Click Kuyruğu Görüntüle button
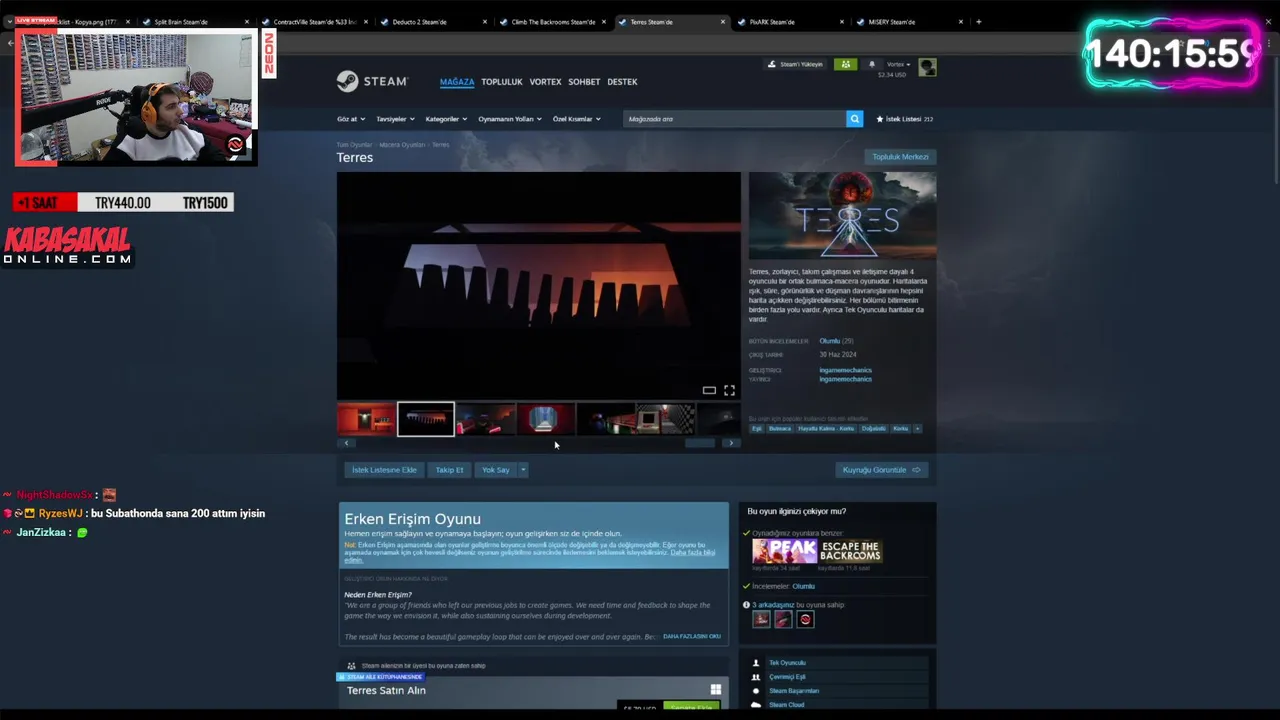The height and width of the screenshot is (720, 1280). [x=882, y=470]
